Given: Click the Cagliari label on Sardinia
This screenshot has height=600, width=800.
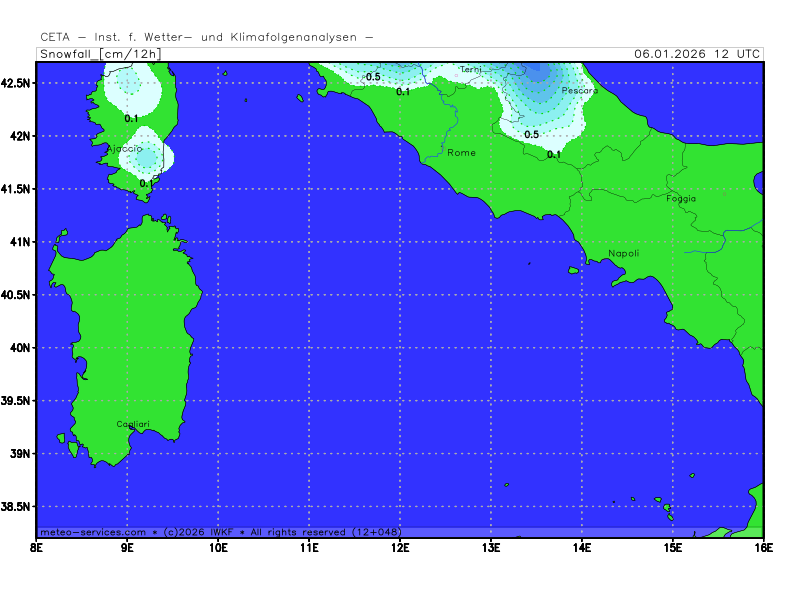Looking at the screenshot, I should (x=132, y=425).
